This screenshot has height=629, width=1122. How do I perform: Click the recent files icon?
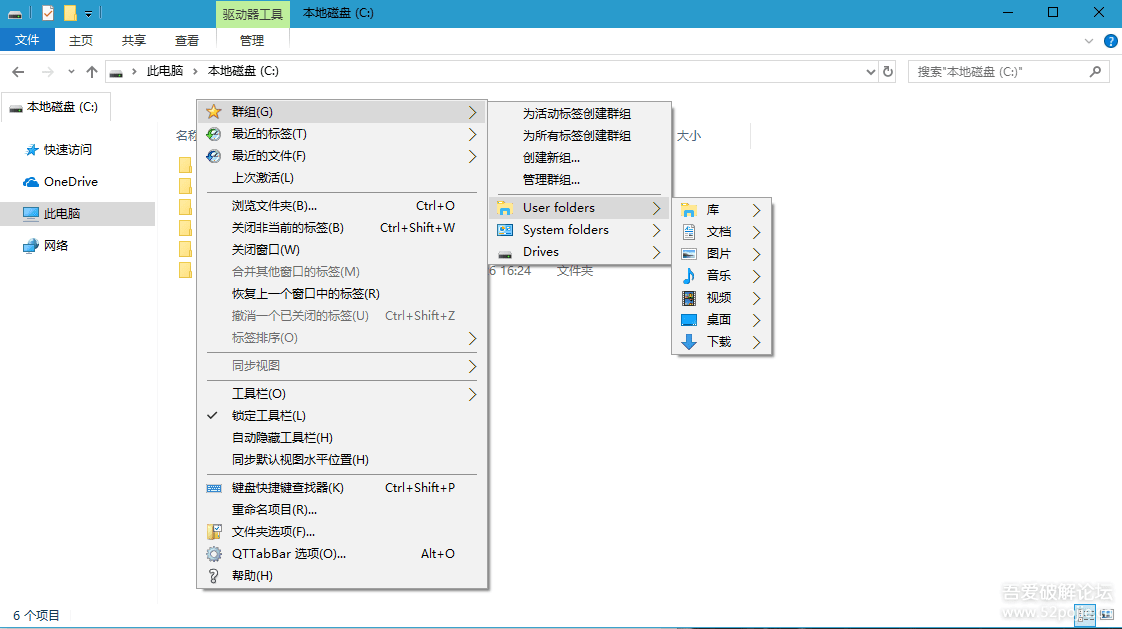(213, 156)
